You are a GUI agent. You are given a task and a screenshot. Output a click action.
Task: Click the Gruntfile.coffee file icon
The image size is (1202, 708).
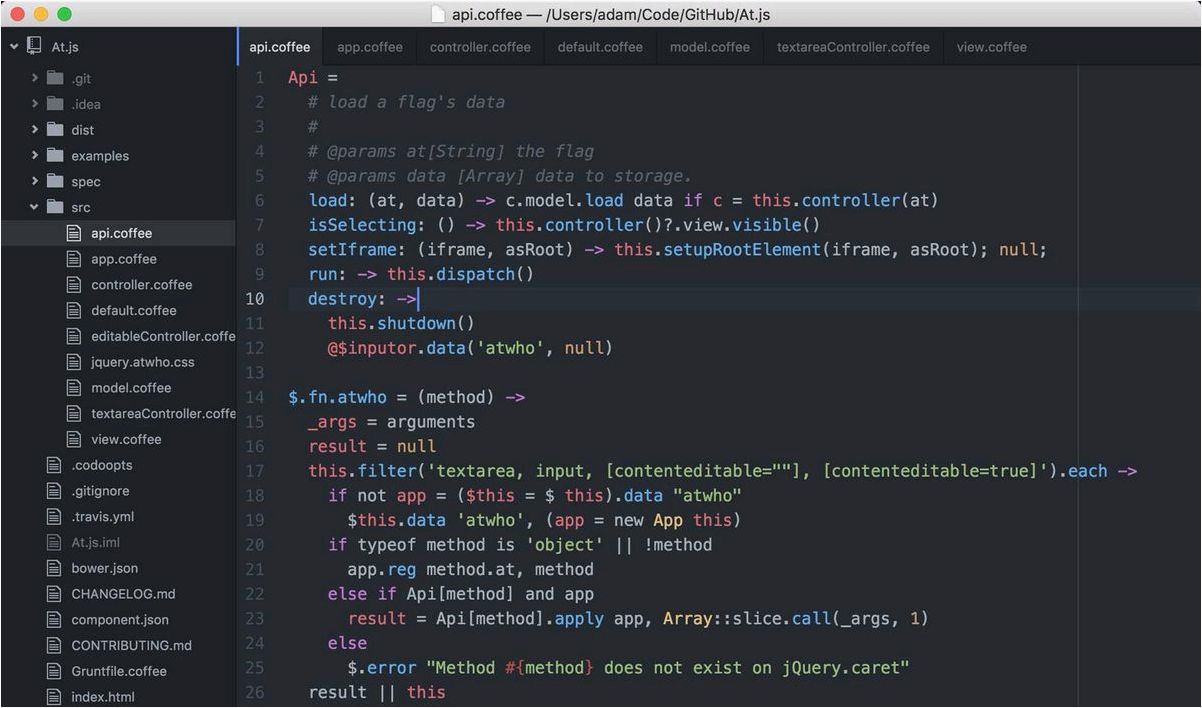pyautogui.click(x=54, y=671)
